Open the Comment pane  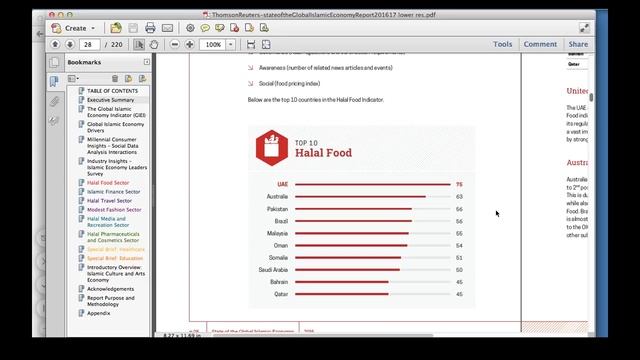[x=540, y=44]
